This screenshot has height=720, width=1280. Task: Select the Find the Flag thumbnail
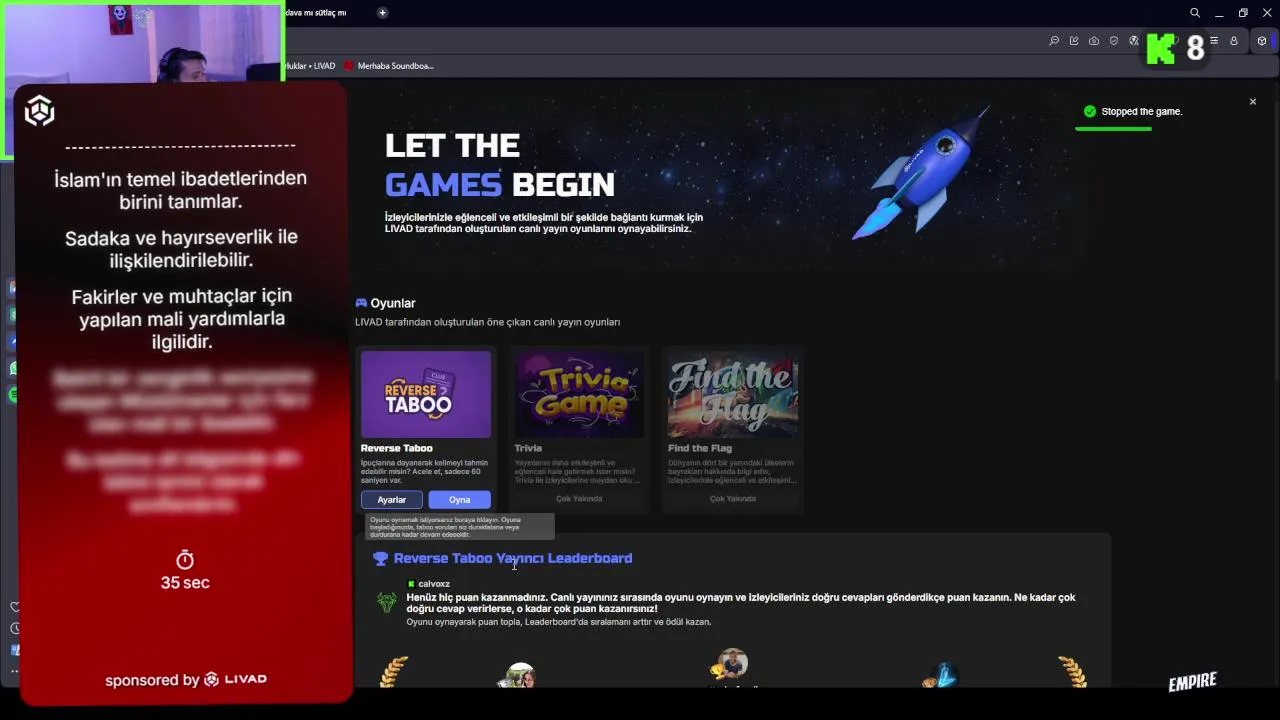point(733,394)
